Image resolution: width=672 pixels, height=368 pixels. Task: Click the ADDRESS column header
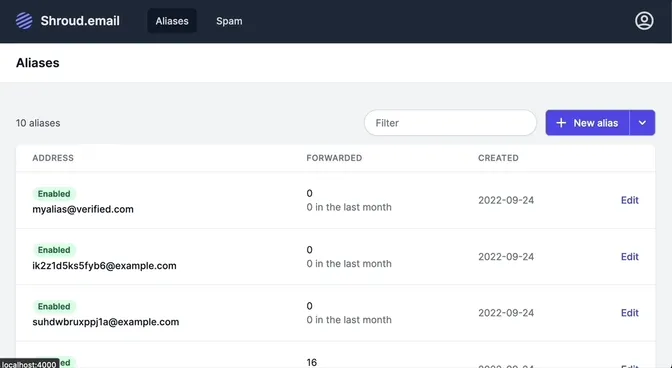(x=53, y=158)
